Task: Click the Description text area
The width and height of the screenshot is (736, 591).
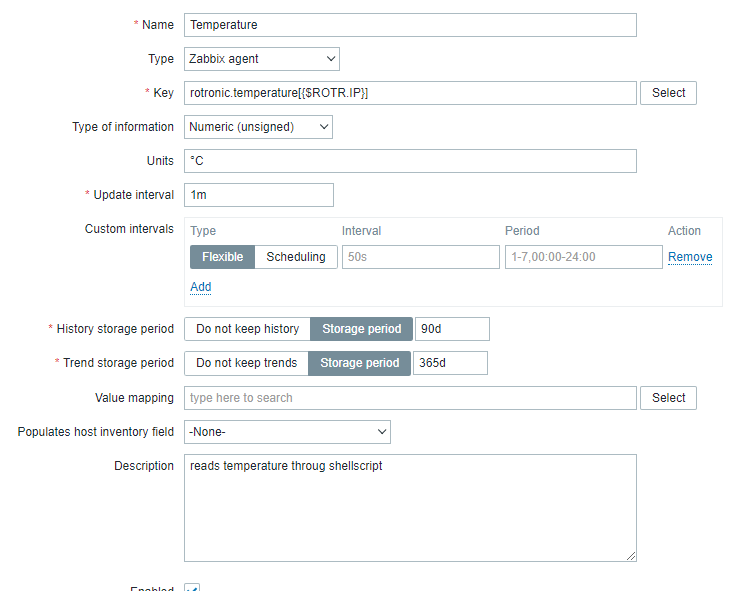Action: pyautogui.click(x=410, y=507)
